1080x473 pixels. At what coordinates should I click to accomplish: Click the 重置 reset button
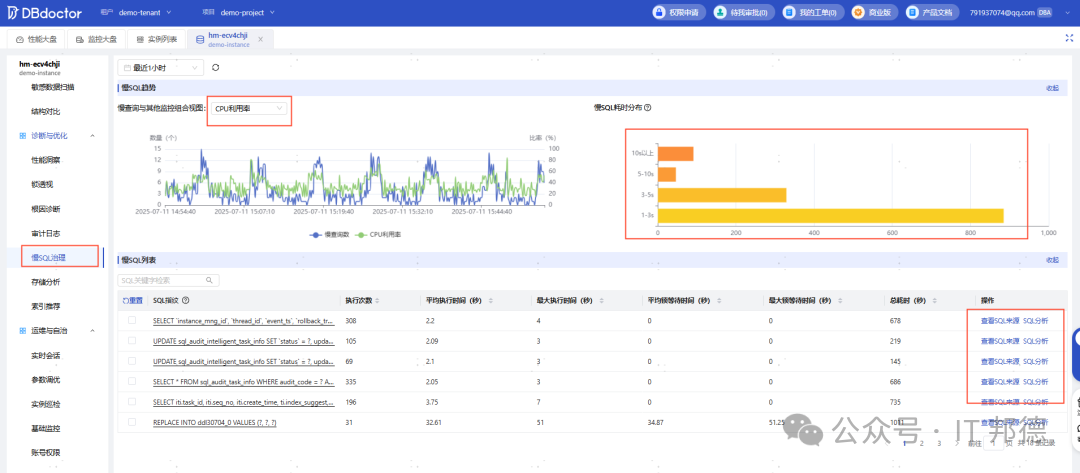[x=132, y=300]
